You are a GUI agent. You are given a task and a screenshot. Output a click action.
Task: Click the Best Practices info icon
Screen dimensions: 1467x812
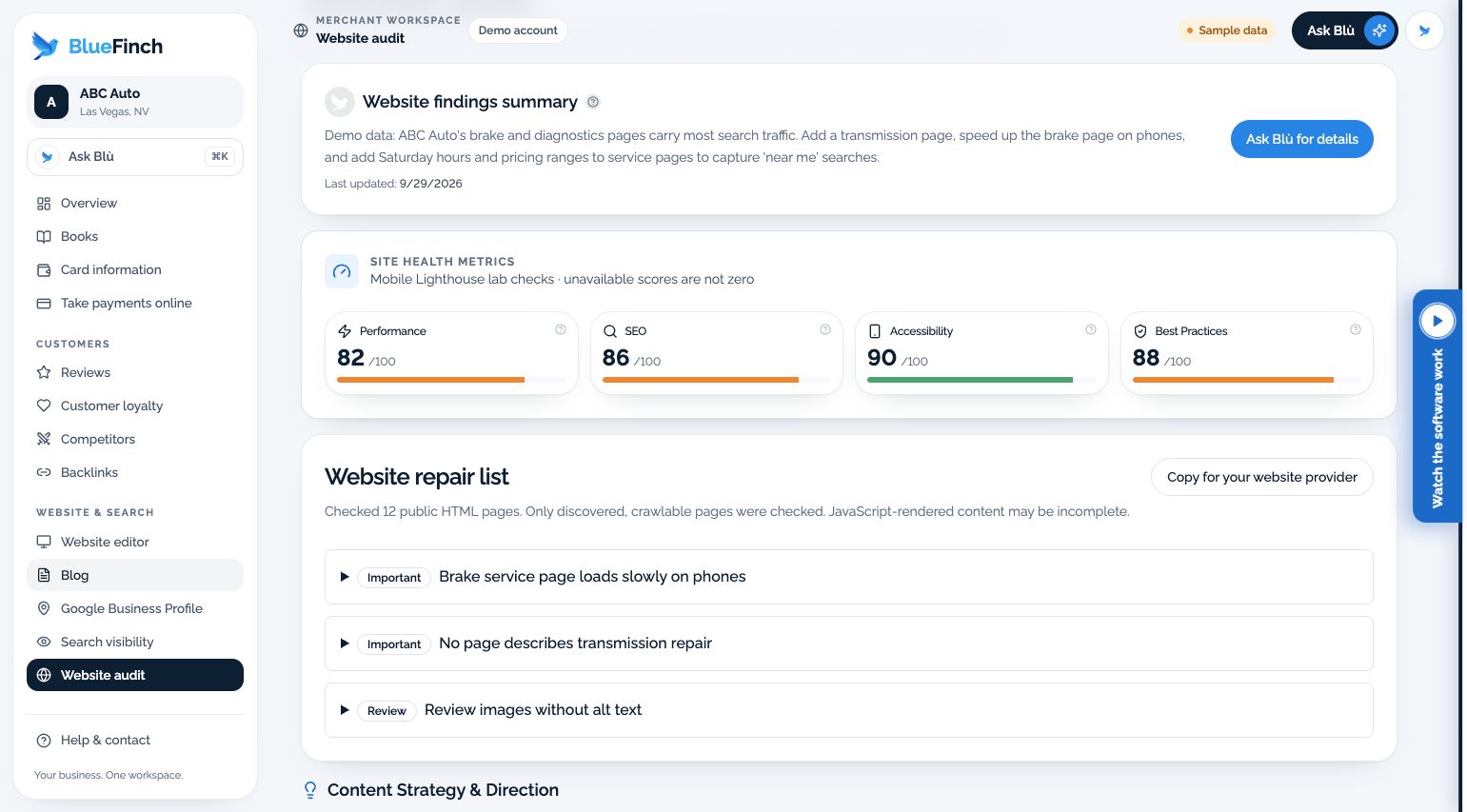pyautogui.click(x=1356, y=329)
